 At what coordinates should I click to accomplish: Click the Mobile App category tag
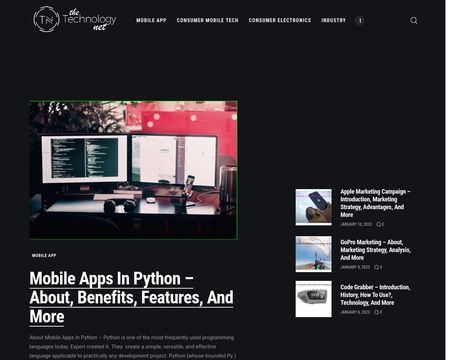[44, 255]
